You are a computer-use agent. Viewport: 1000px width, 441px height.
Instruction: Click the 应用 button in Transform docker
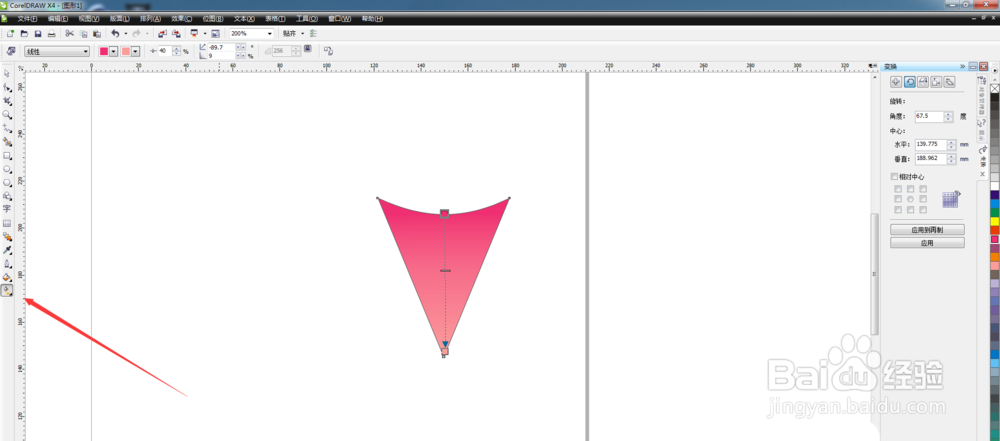(x=927, y=243)
